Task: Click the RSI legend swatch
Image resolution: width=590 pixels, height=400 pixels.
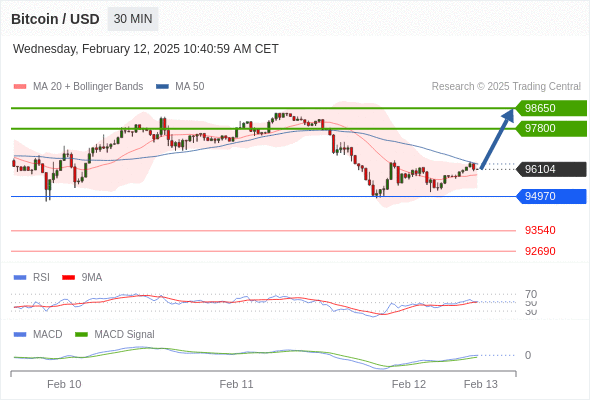Action: click(x=20, y=278)
